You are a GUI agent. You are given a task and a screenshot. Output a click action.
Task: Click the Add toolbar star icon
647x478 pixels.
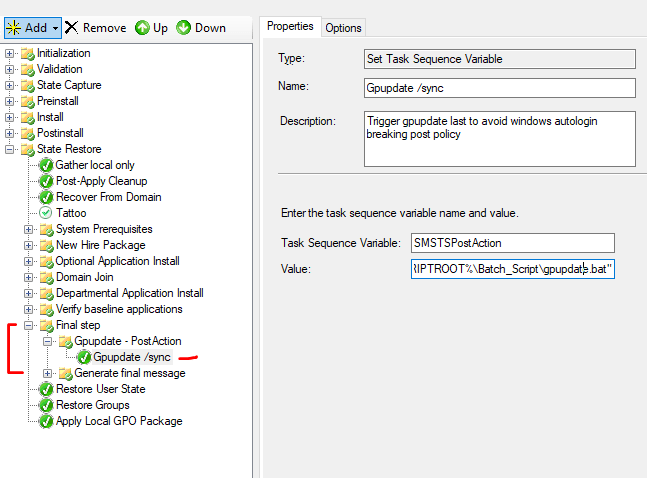click(x=13, y=27)
